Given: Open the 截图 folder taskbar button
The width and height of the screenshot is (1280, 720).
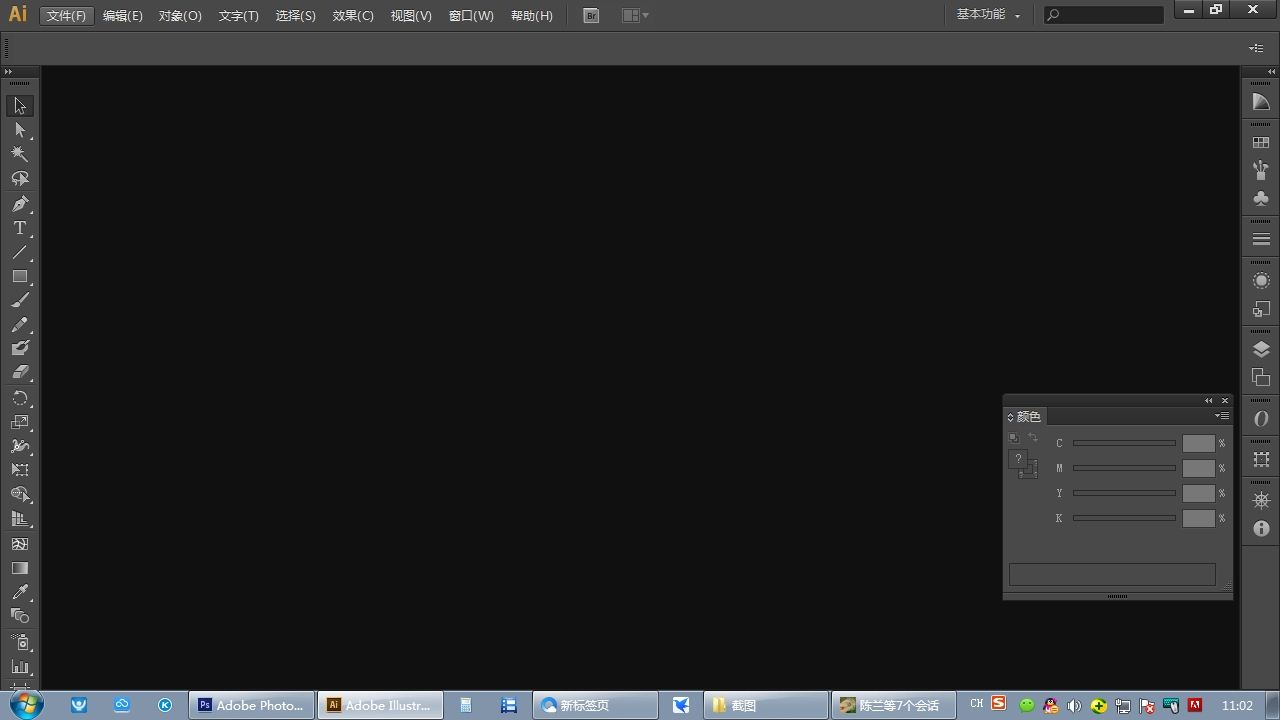Looking at the screenshot, I should coord(765,705).
